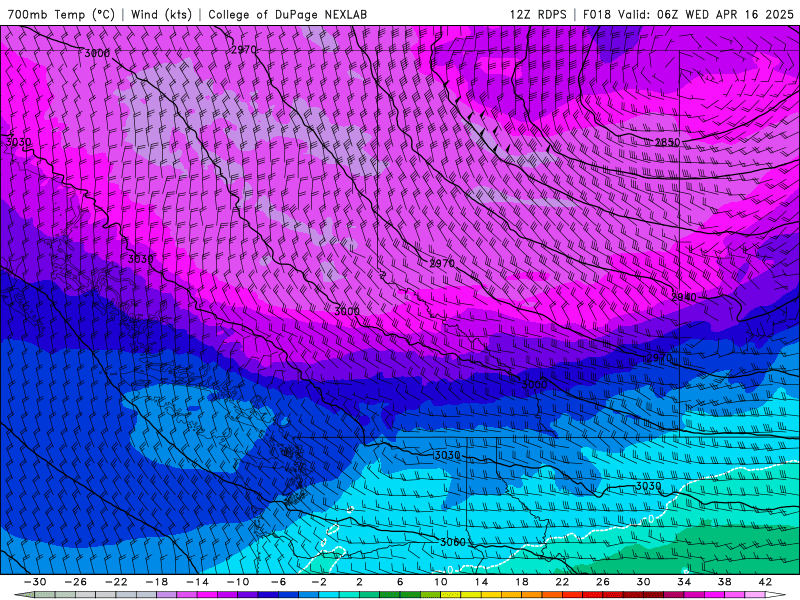Image resolution: width=800 pixels, height=600 pixels.
Task: Click the 3060 height contour label
Action: (453, 542)
